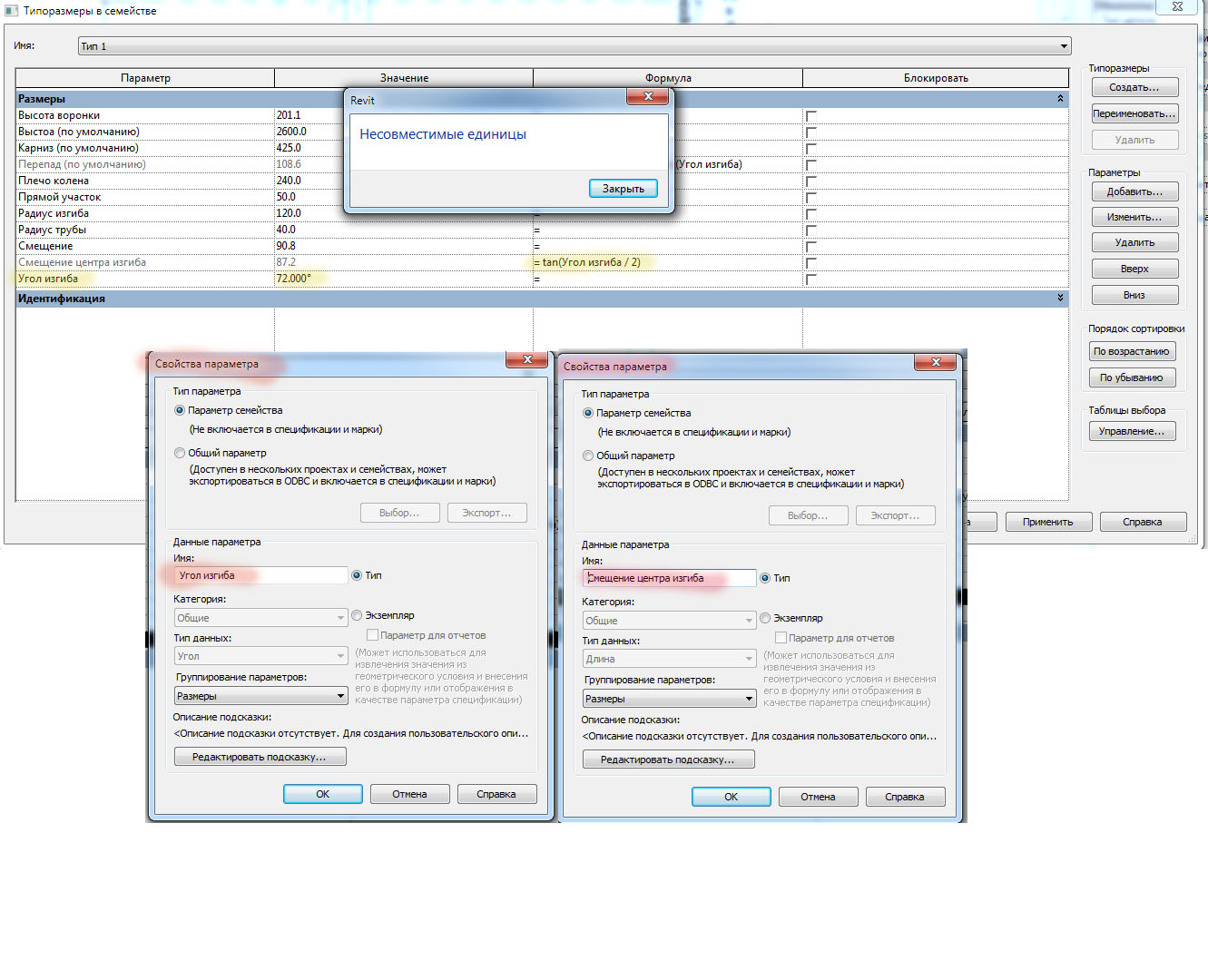Click the Параметр column header

pyautogui.click(x=145, y=78)
